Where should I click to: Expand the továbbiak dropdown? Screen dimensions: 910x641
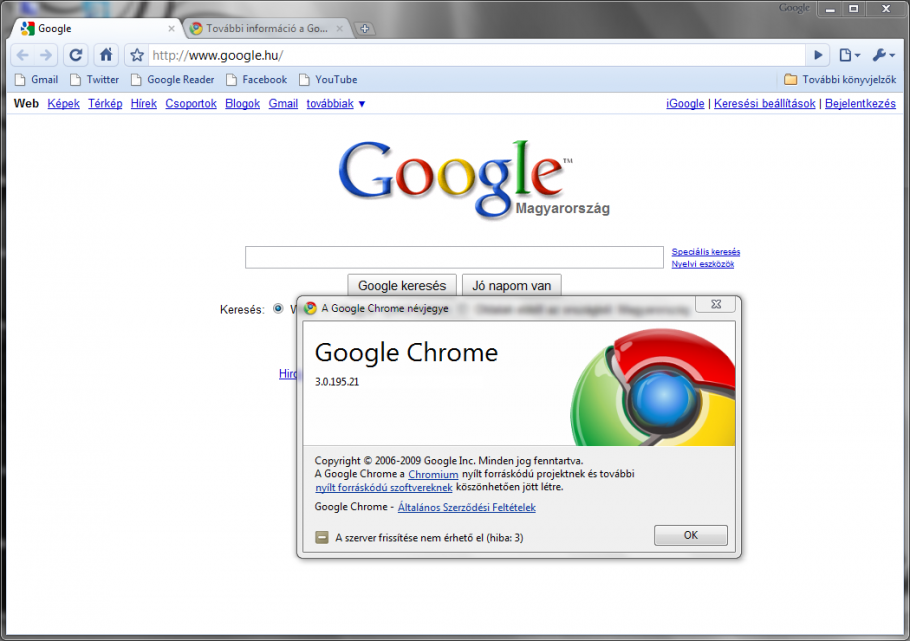[x=335, y=103]
